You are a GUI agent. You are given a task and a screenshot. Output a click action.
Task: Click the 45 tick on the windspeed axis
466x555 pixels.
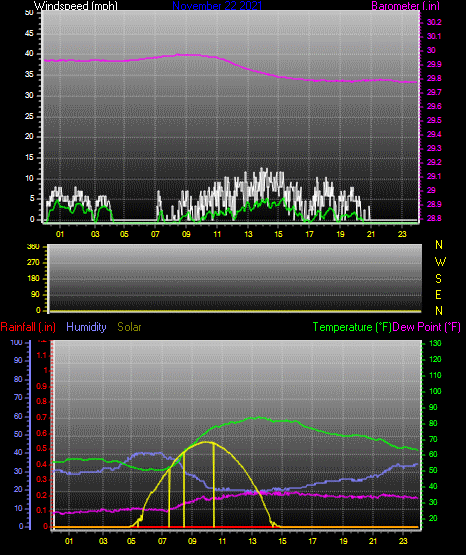coord(29,33)
